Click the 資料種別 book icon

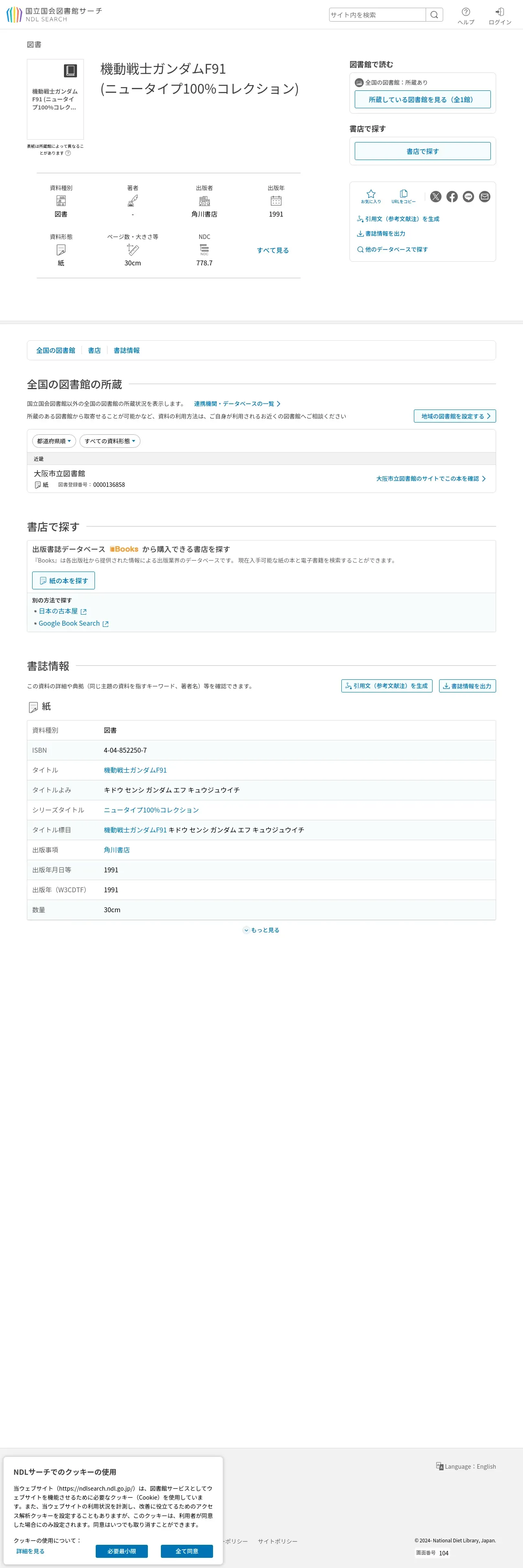coord(61,201)
